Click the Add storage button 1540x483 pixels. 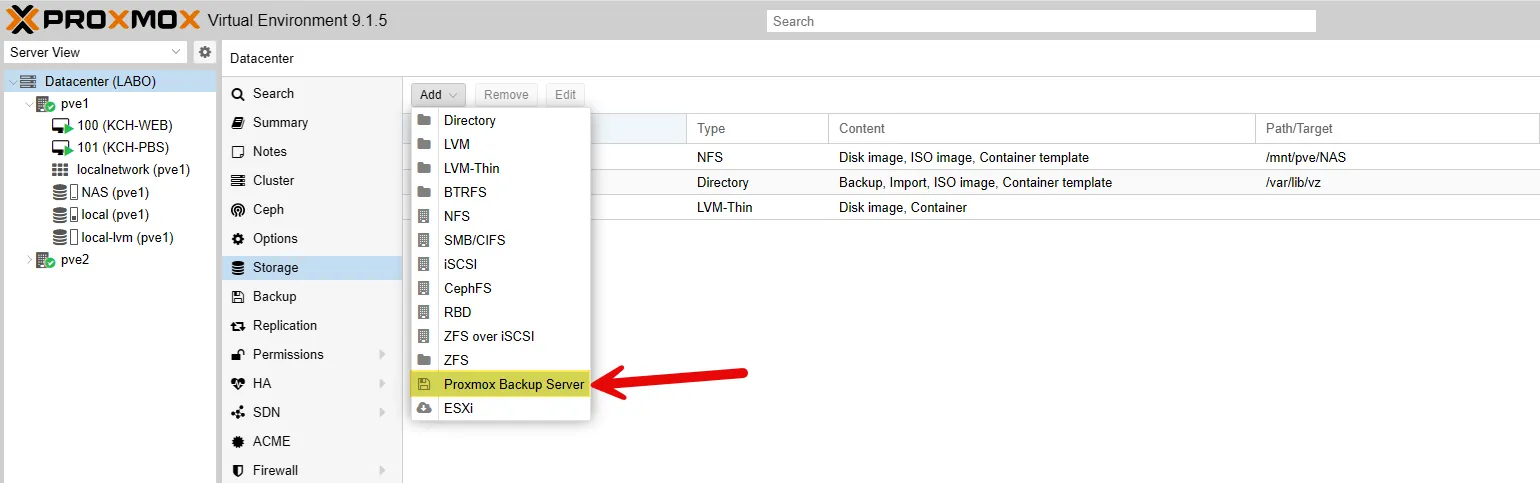click(x=437, y=95)
